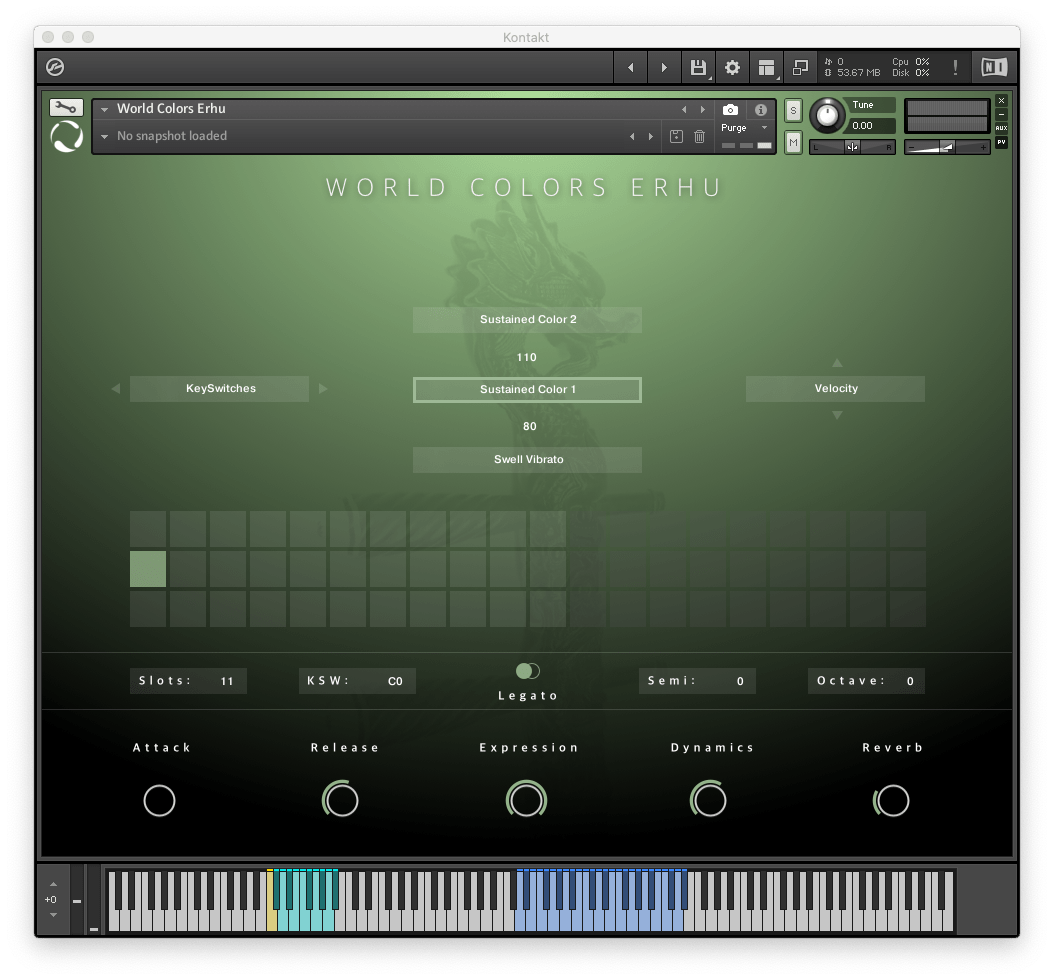1054x980 pixels.
Task: Adjust the Tune knob
Action: (x=827, y=116)
